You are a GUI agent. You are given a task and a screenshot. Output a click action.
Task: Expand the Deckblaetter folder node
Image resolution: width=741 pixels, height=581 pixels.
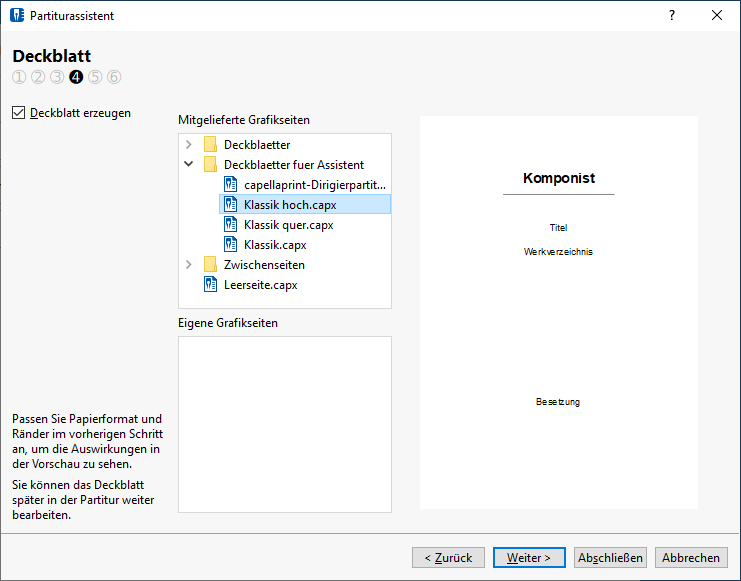[189, 145]
